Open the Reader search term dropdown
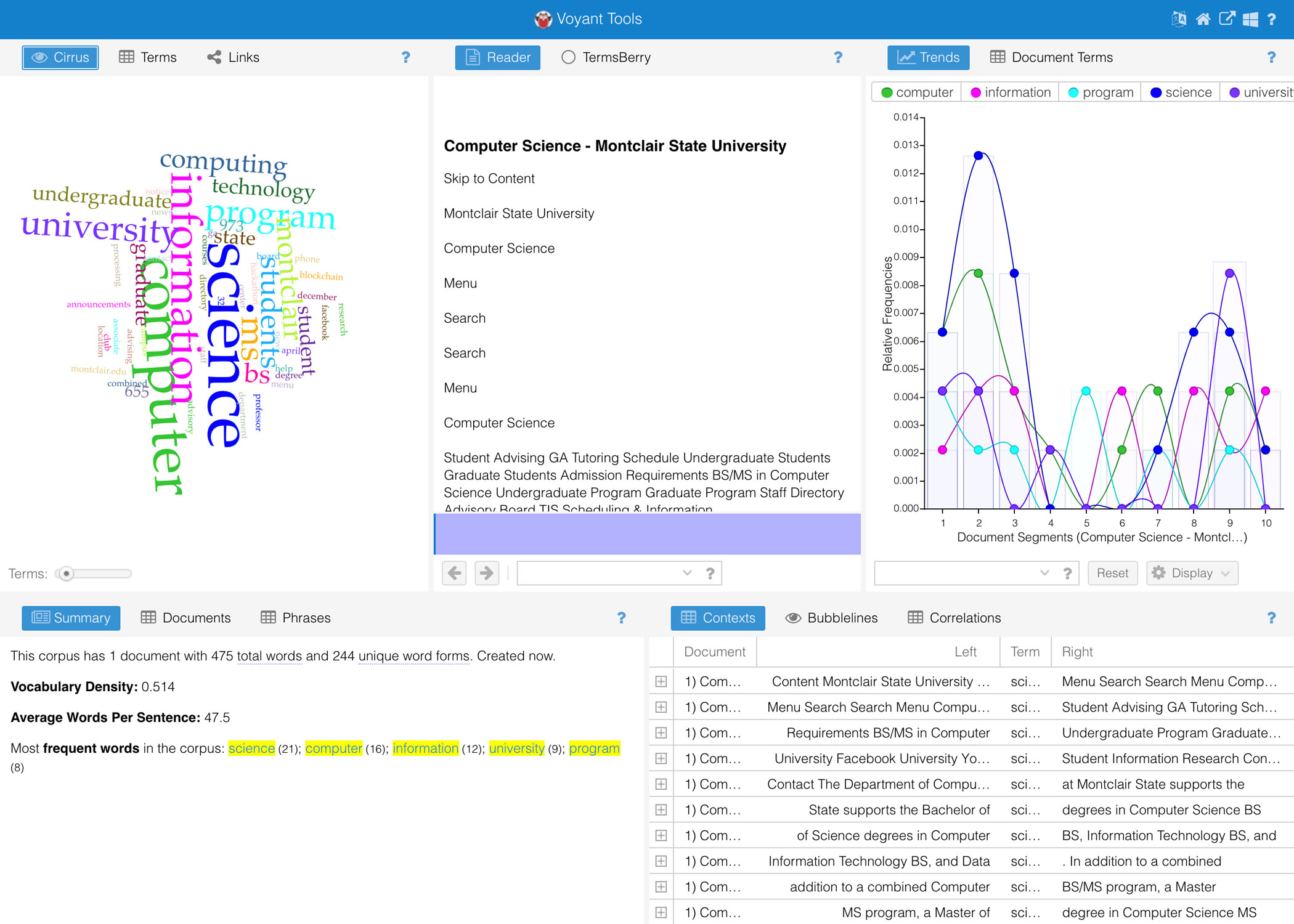This screenshot has width=1294, height=924. 687,573
